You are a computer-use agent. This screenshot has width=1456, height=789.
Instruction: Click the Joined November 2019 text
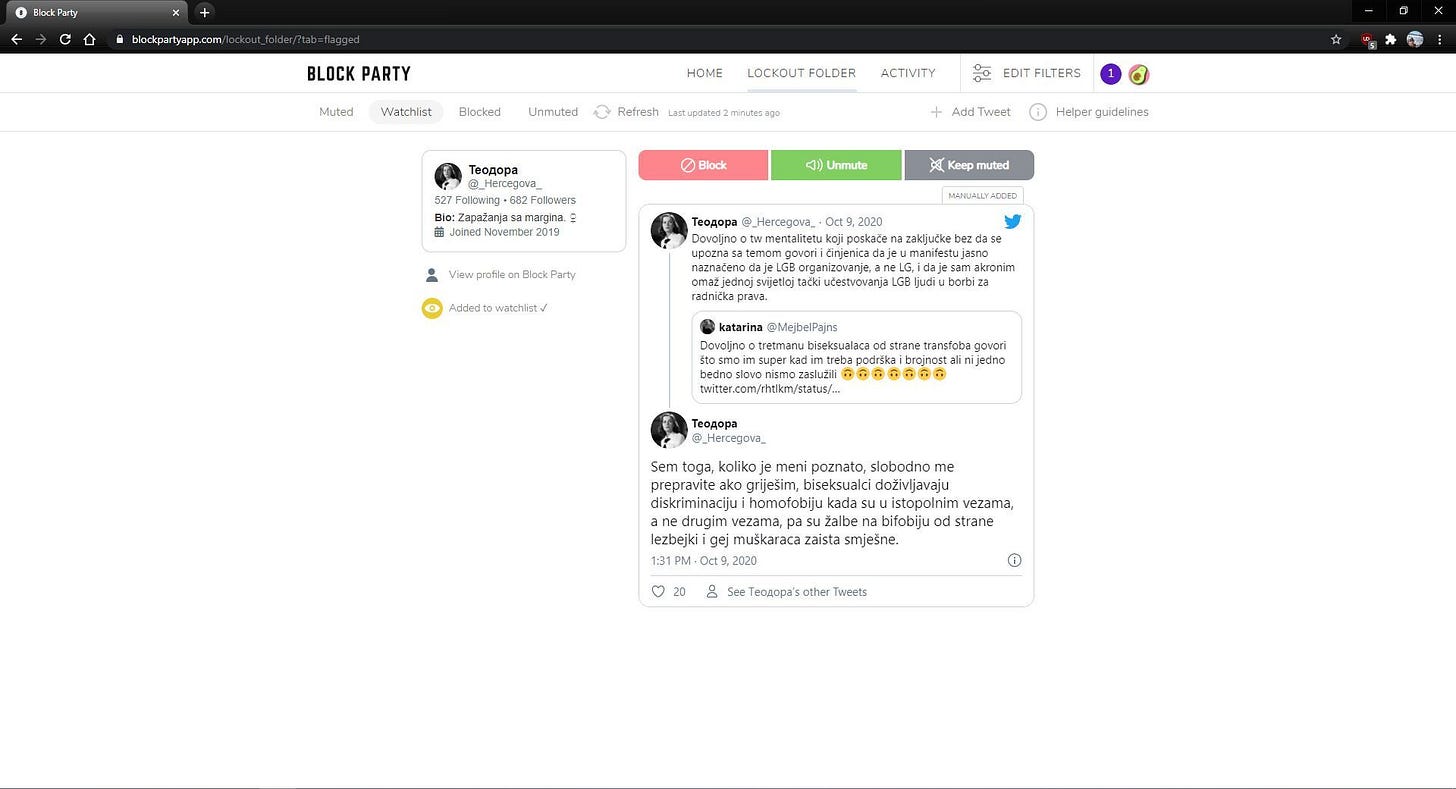[x=504, y=232]
